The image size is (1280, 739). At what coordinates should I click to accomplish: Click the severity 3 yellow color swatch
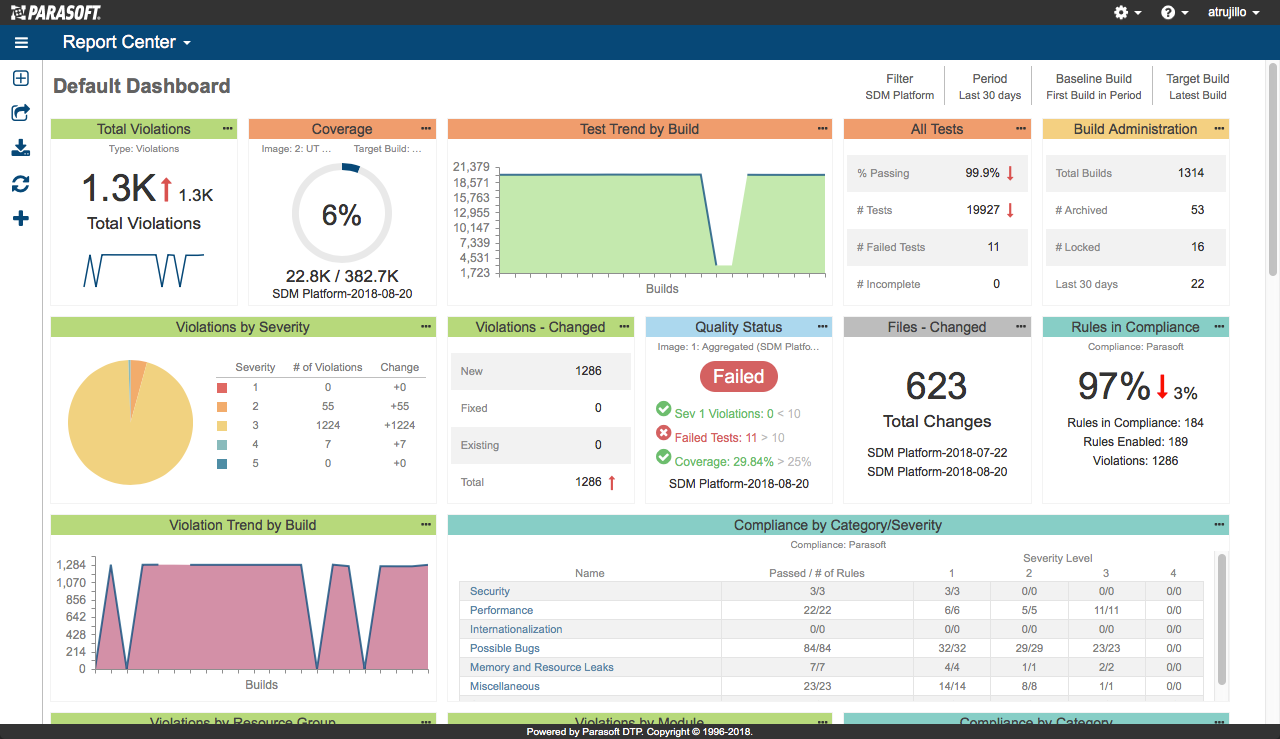tap(222, 425)
